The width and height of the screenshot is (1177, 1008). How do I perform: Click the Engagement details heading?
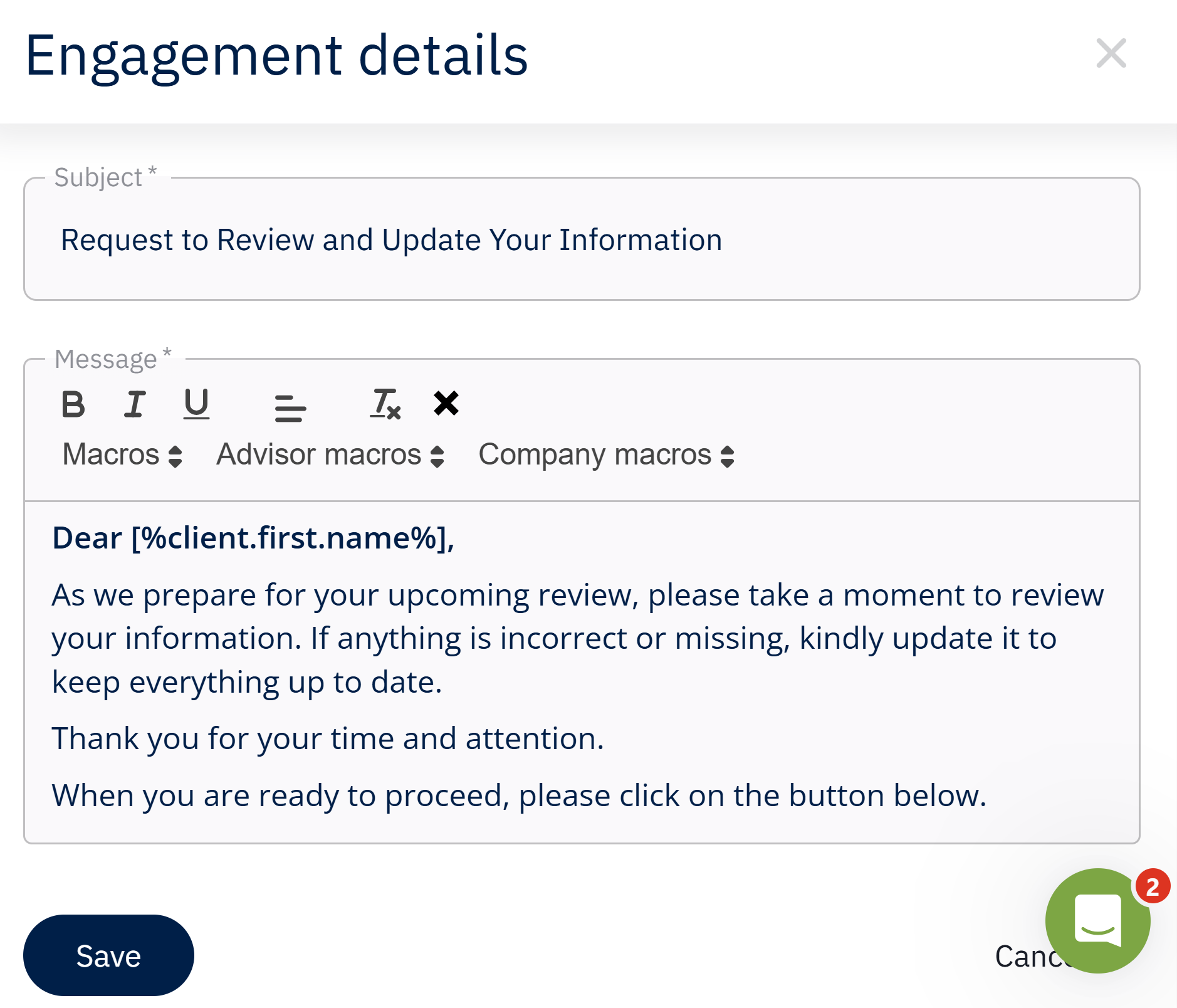pyautogui.click(x=276, y=56)
